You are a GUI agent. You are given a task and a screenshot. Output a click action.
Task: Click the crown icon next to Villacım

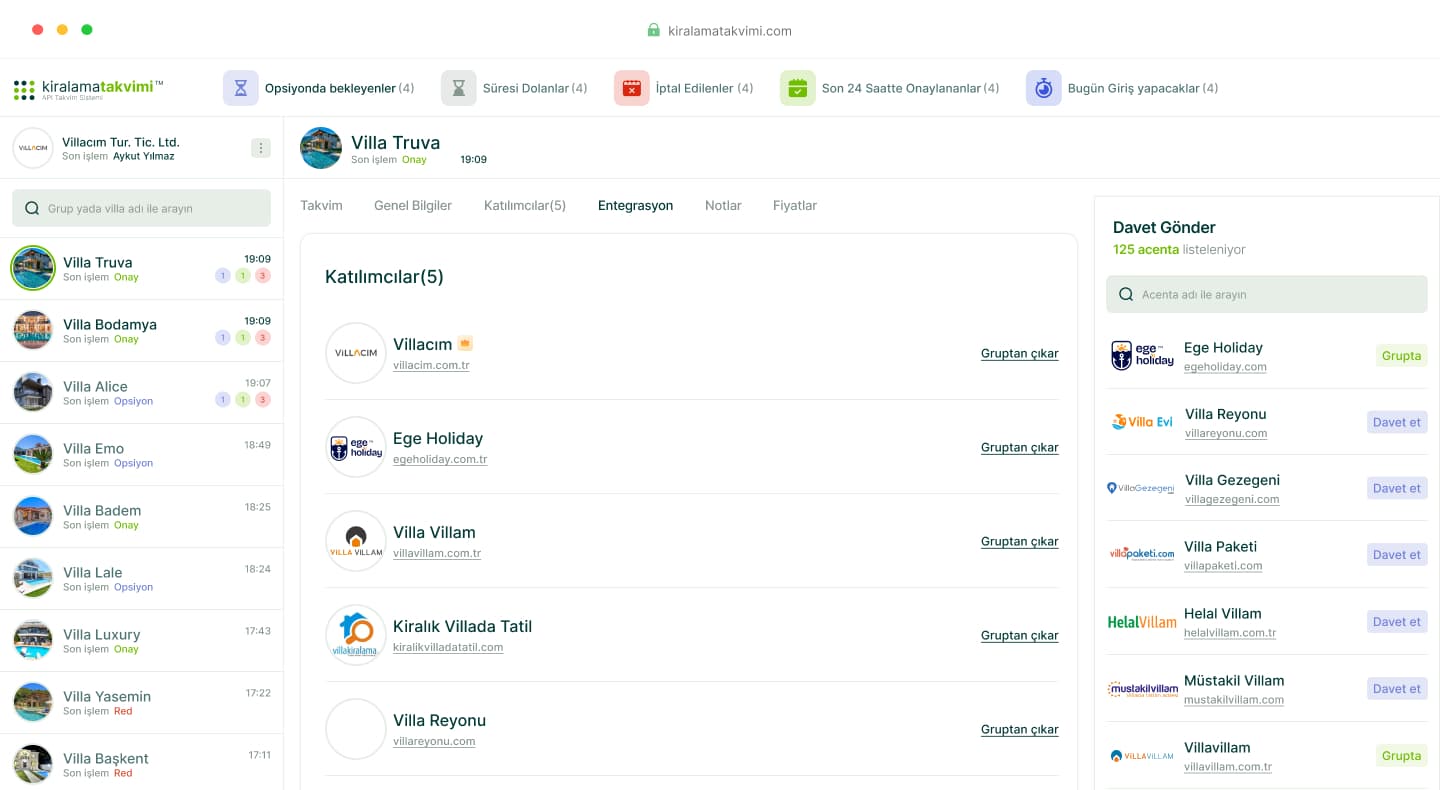coord(465,344)
